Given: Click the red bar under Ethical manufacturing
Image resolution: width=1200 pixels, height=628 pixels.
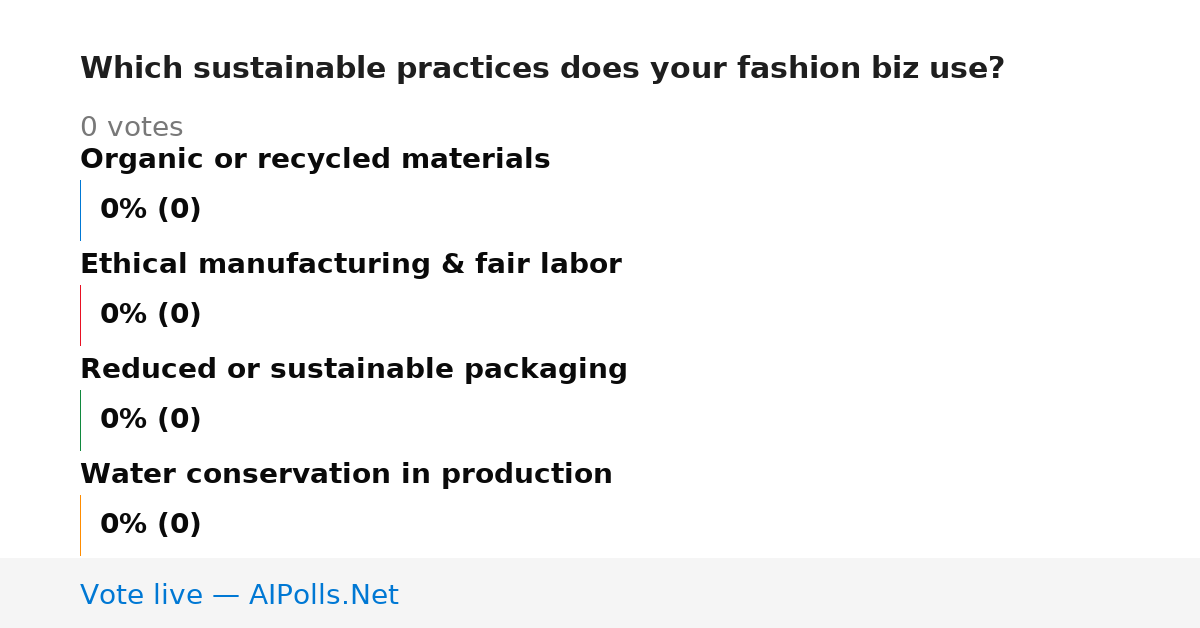Looking at the screenshot, I should 80,315.
